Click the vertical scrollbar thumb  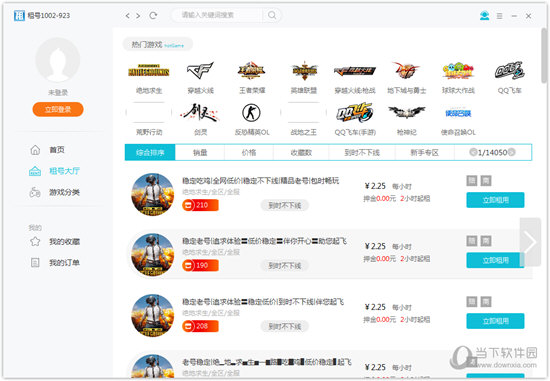coord(544,55)
